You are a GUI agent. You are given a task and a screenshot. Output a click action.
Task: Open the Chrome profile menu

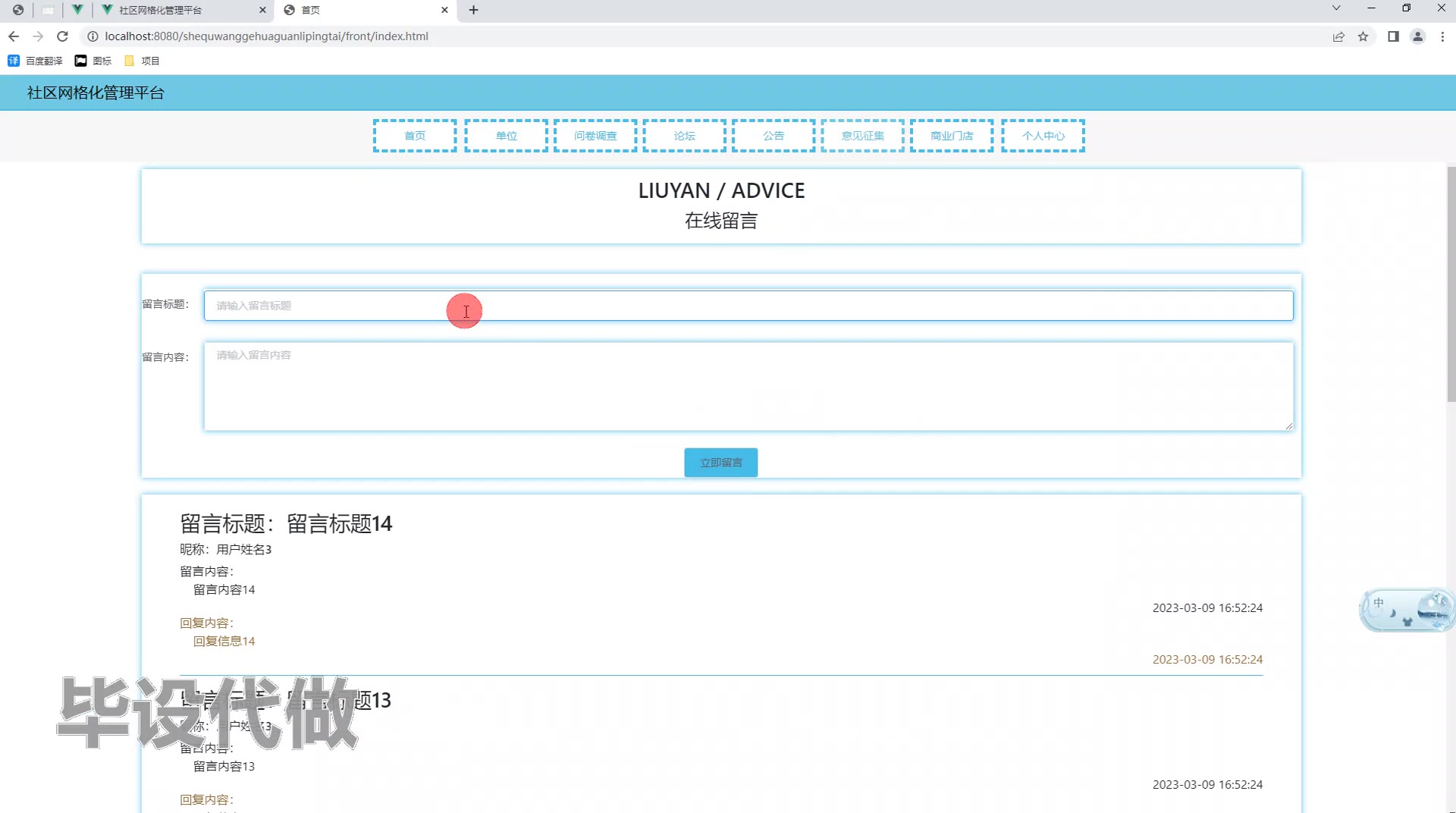pos(1417,36)
